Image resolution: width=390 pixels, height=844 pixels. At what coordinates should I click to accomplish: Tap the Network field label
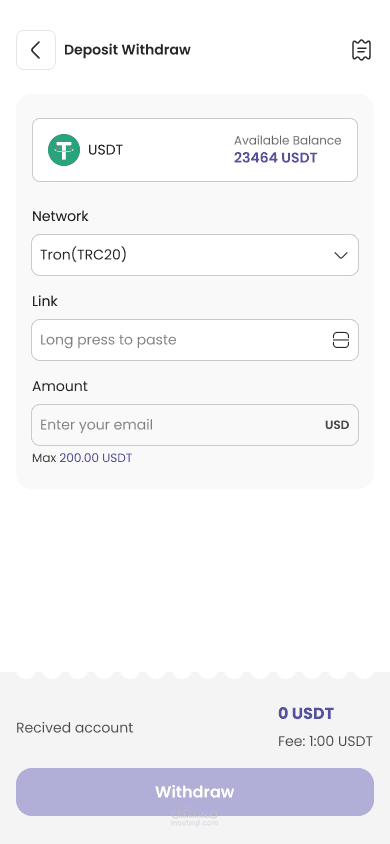(x=60, y=216)
